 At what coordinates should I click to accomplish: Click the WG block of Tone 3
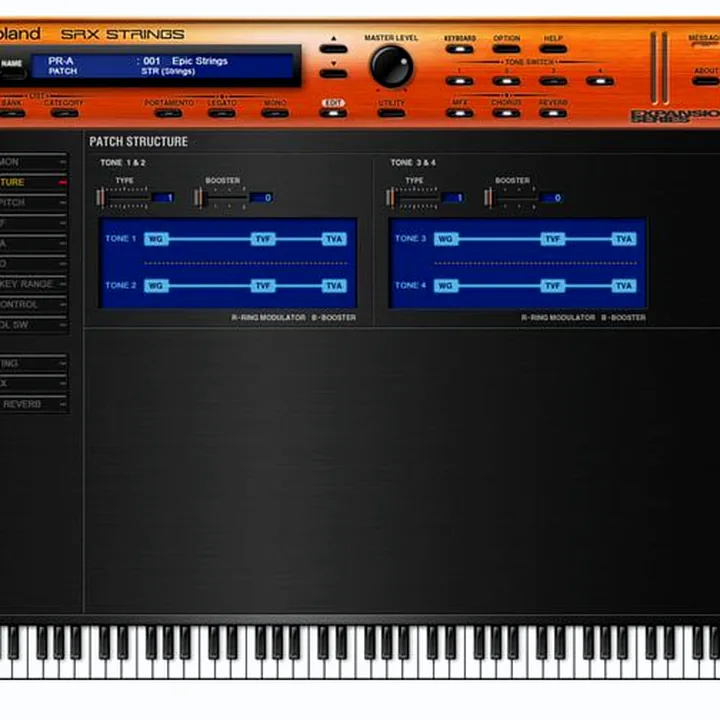[446, 239]
